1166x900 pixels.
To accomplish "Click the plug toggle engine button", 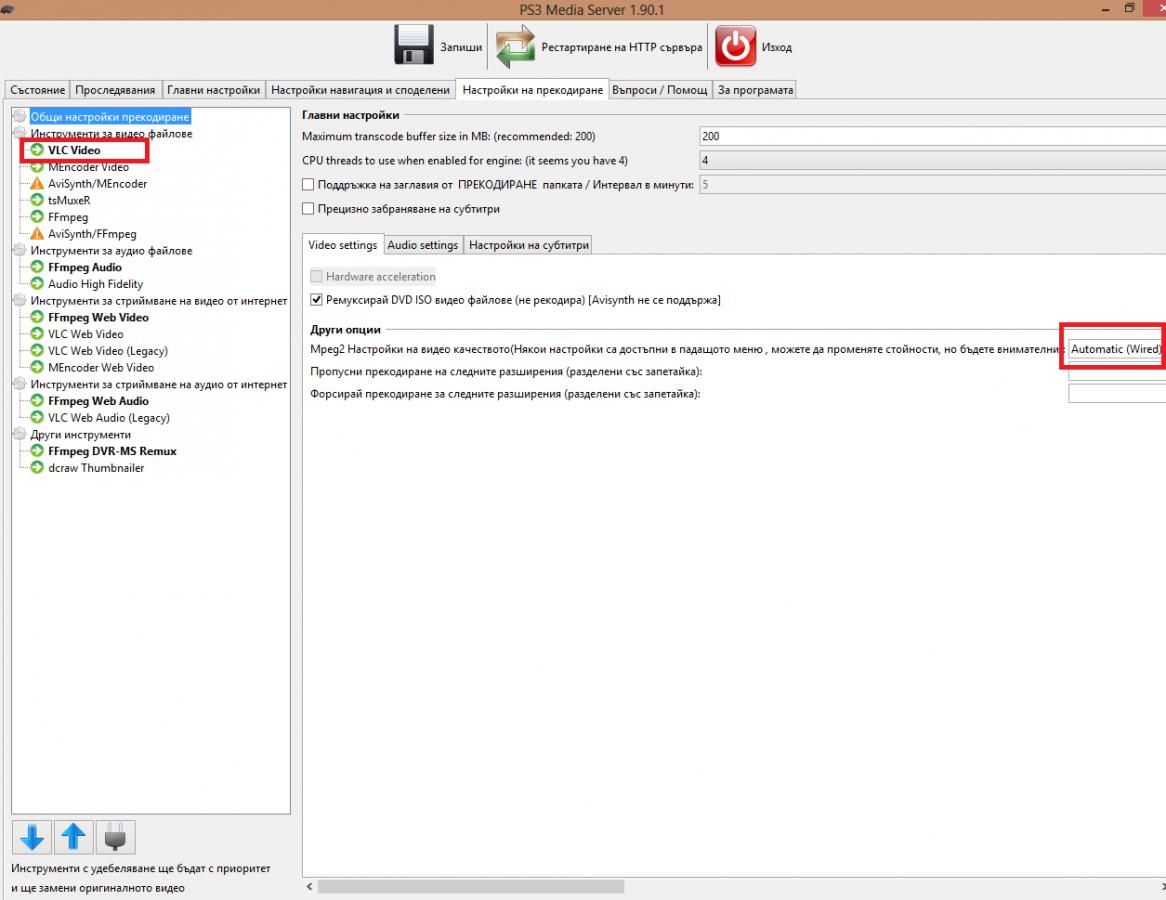I will click(x=115, y=837).
